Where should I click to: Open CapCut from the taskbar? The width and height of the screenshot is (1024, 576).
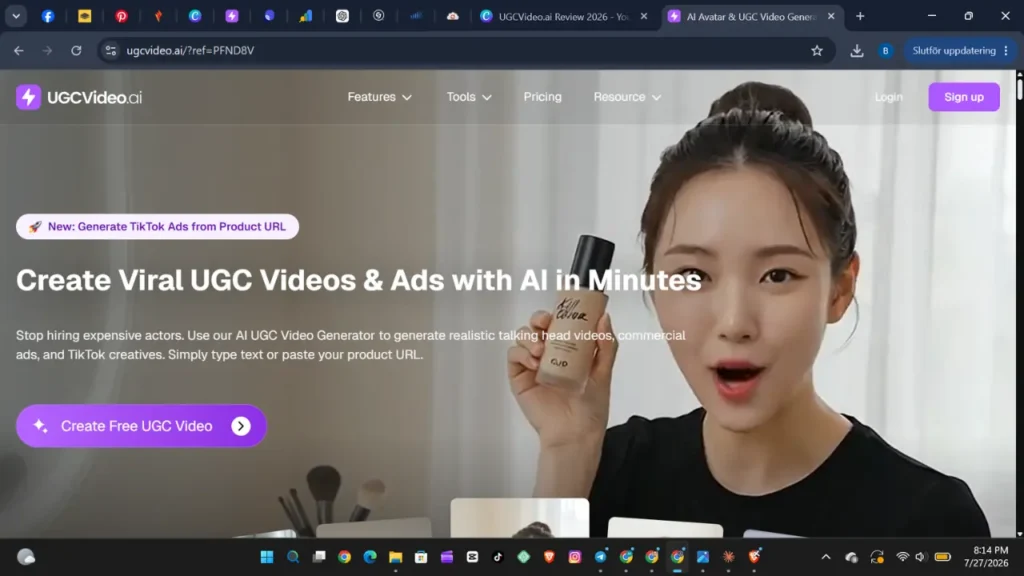coord(472,556)
